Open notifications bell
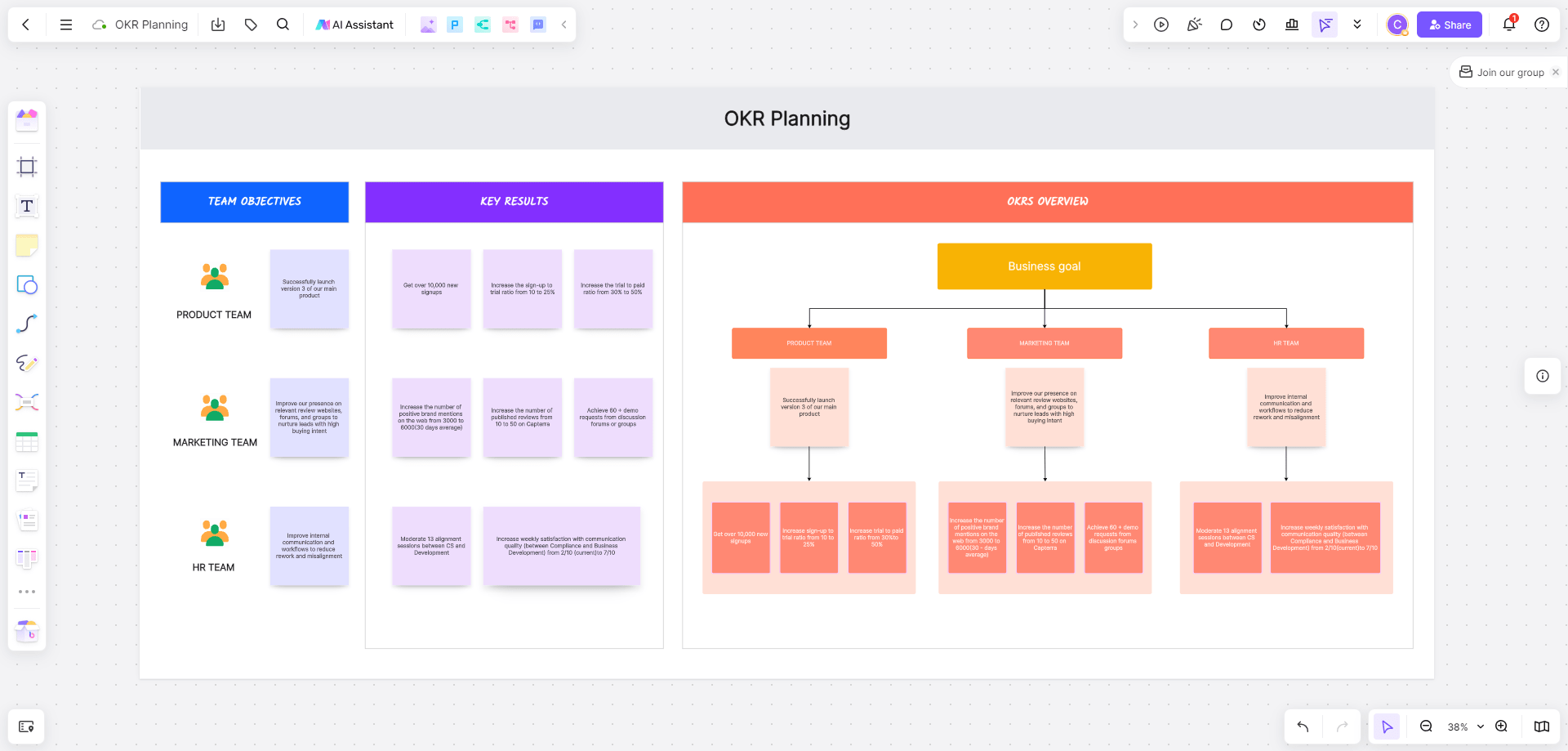 (1509, 24)
